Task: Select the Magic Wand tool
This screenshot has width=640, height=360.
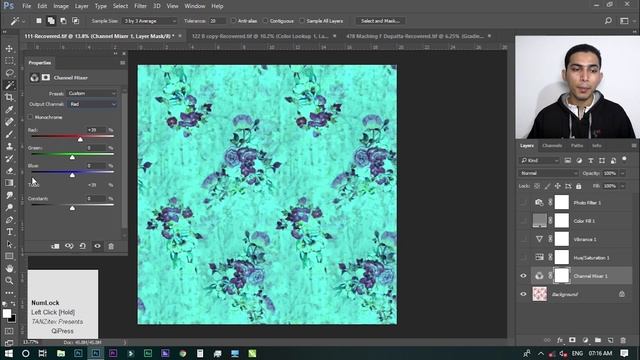Action: (x=9, y=85)
